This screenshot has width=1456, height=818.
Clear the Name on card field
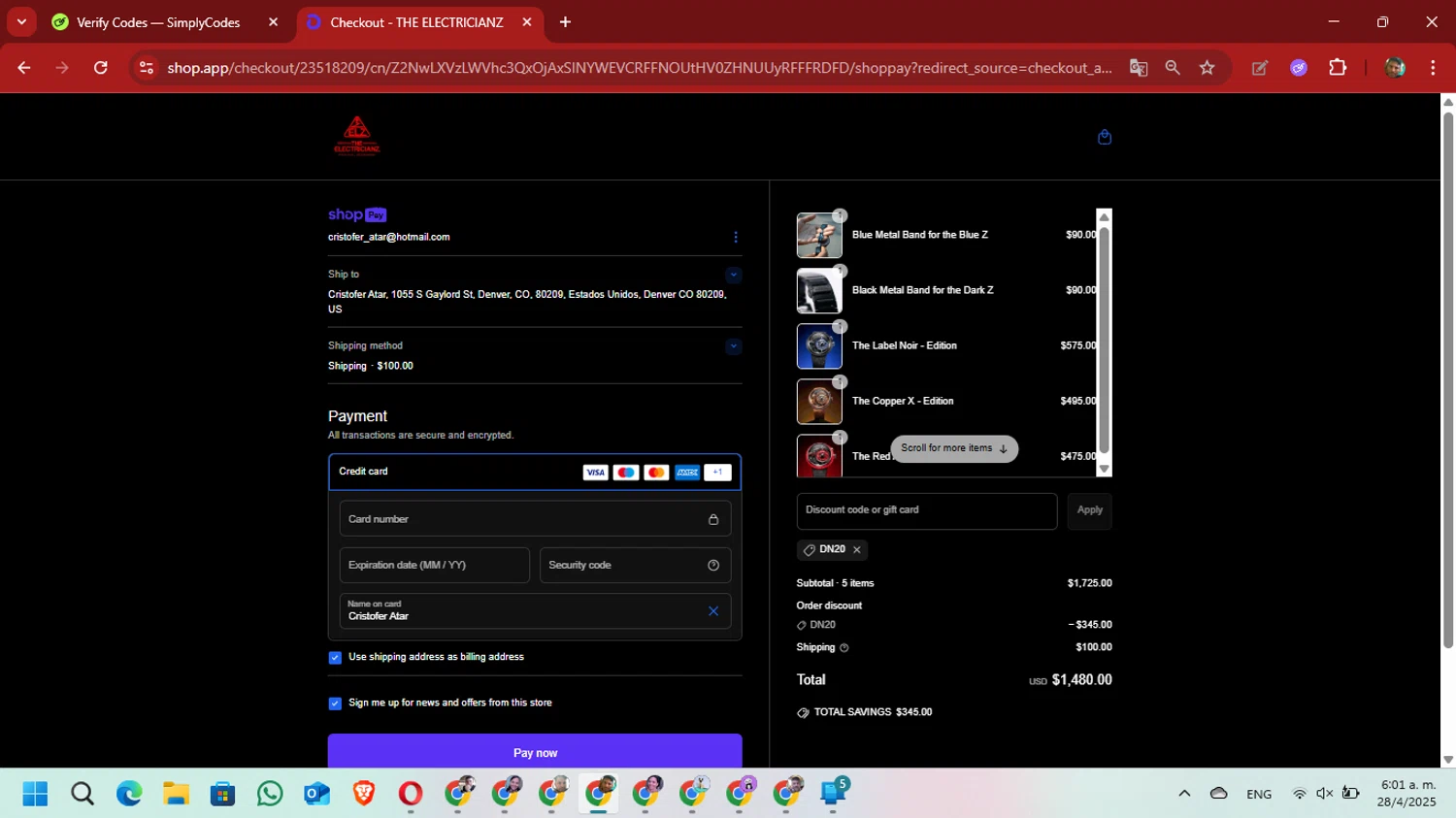point(713,610)
